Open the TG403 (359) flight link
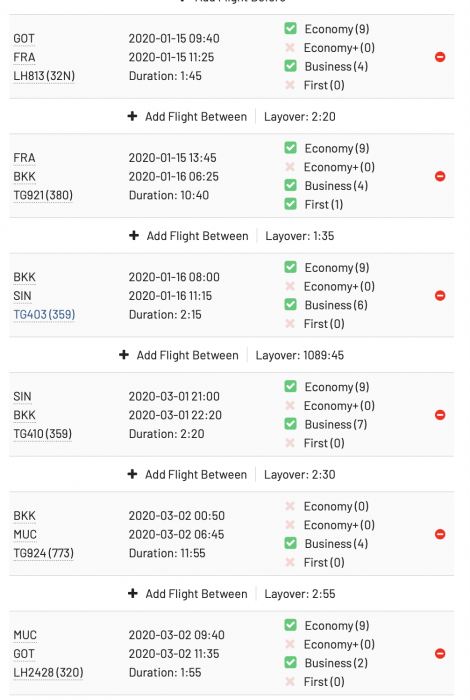 44,314
